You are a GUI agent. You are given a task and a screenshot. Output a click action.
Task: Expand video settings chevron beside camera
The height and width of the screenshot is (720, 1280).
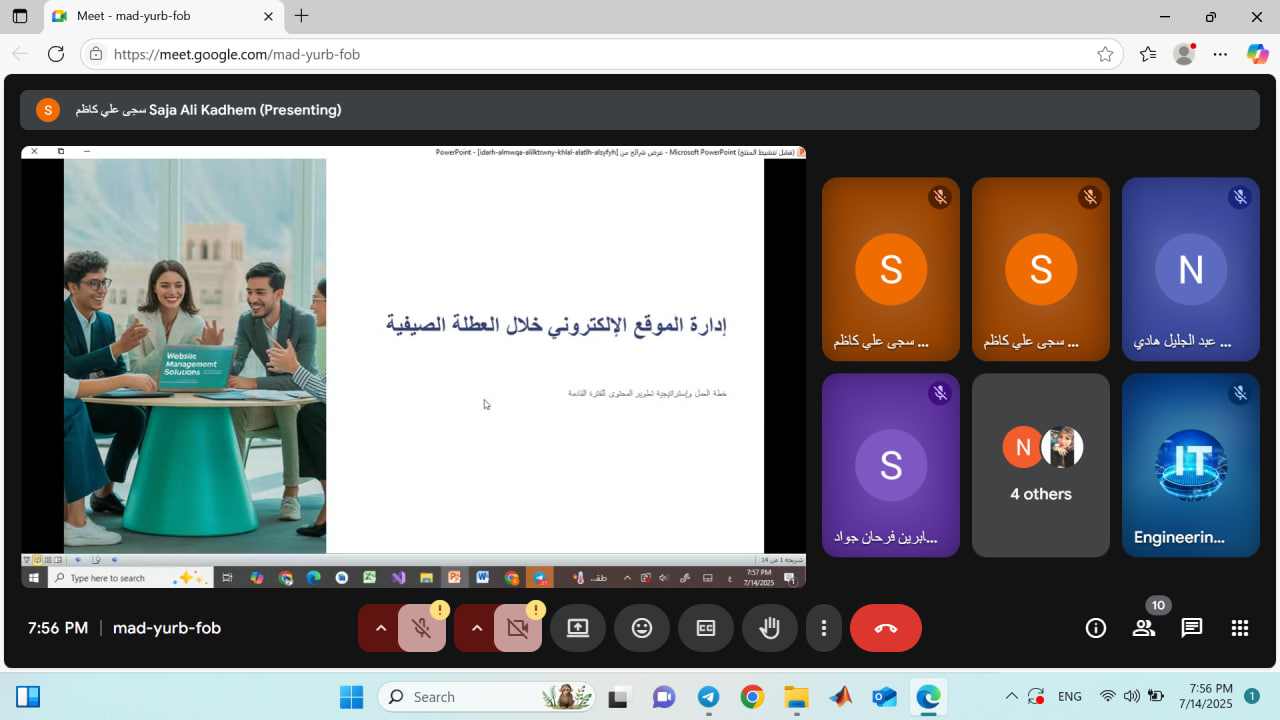pos(476,628)
